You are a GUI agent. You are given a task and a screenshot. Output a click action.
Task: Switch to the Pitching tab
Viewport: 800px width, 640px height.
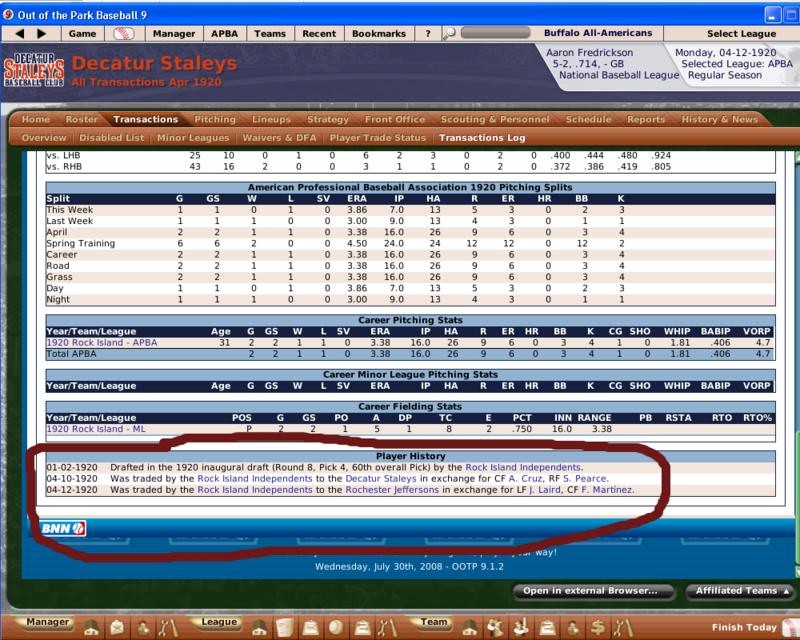pyautogui.click(x=215, y=119)
